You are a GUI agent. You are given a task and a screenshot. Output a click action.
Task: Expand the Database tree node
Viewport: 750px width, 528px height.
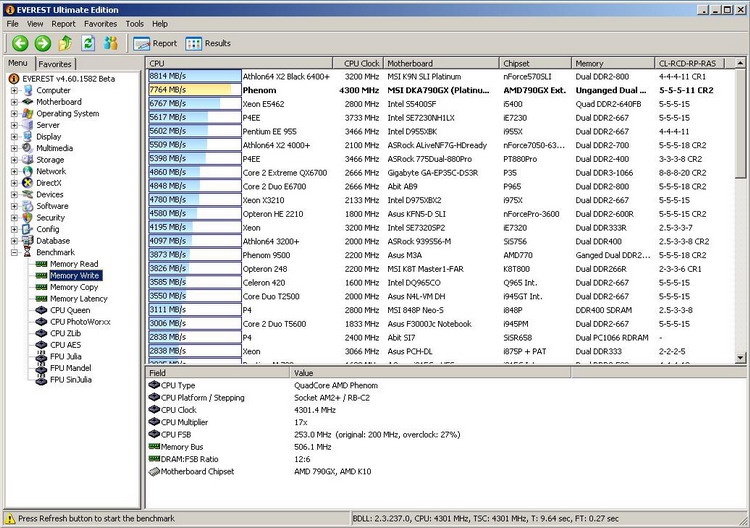(x=14, y=241)
